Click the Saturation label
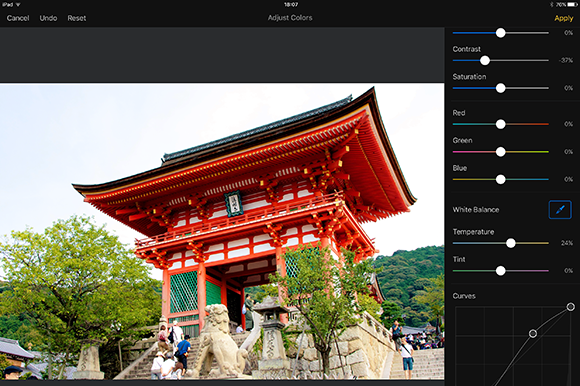 469,77
